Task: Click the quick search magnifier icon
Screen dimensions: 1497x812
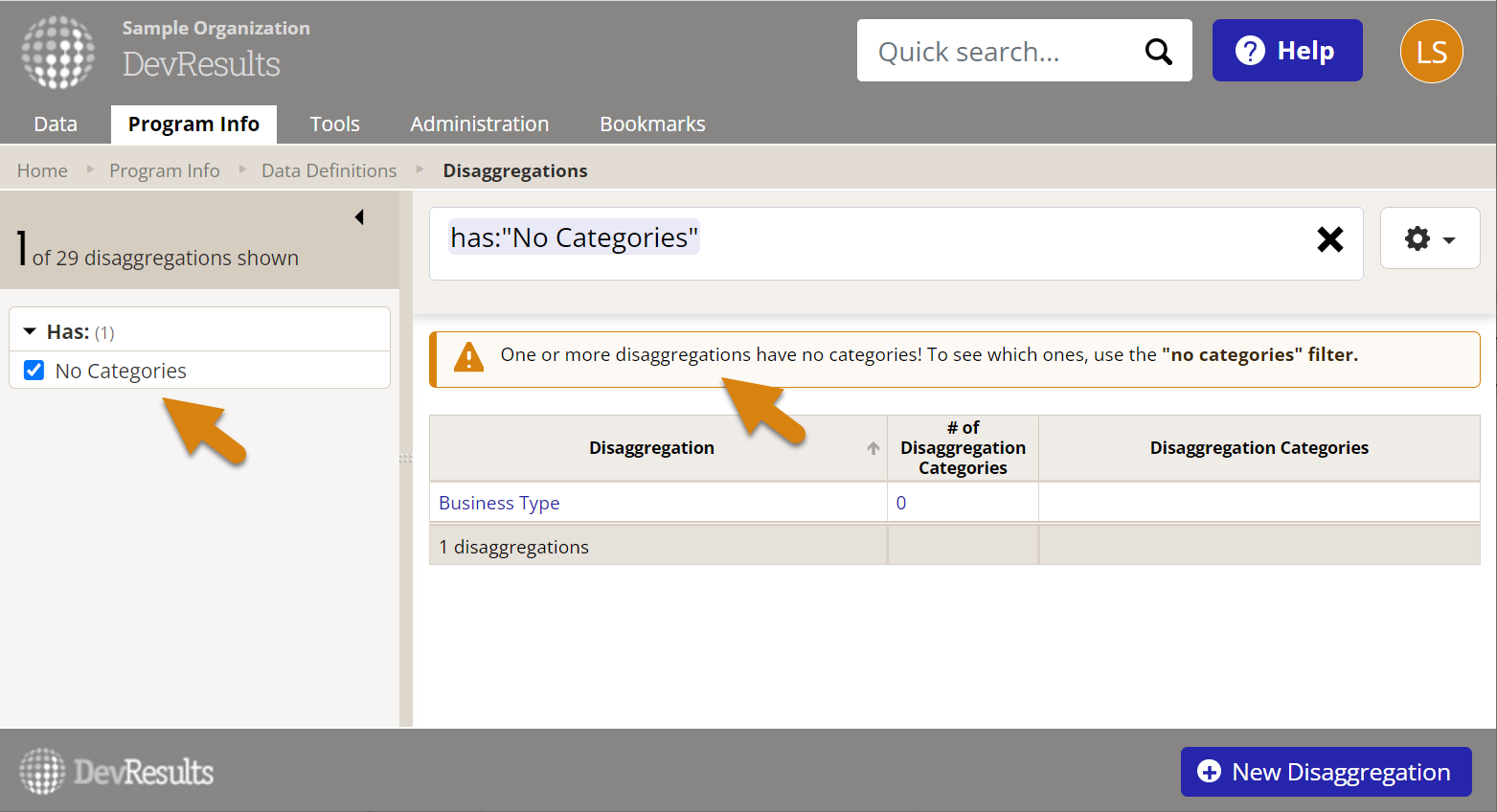Action: [1158, 52]
